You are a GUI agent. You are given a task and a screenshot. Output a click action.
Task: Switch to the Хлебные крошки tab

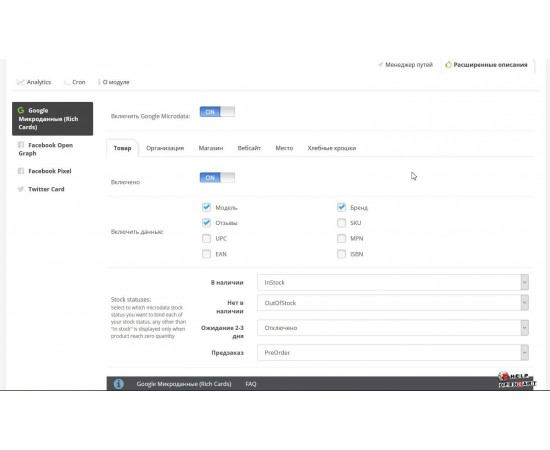click(x=332, y=148)
